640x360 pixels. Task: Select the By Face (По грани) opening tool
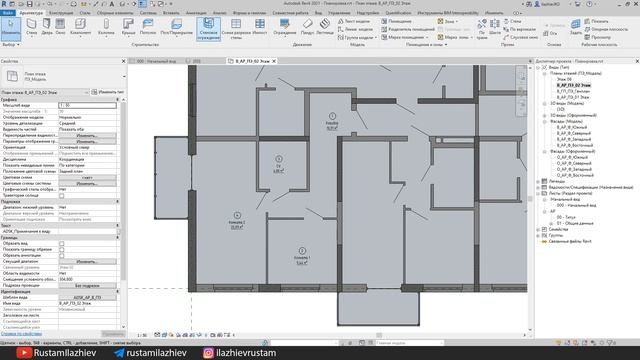482,29
